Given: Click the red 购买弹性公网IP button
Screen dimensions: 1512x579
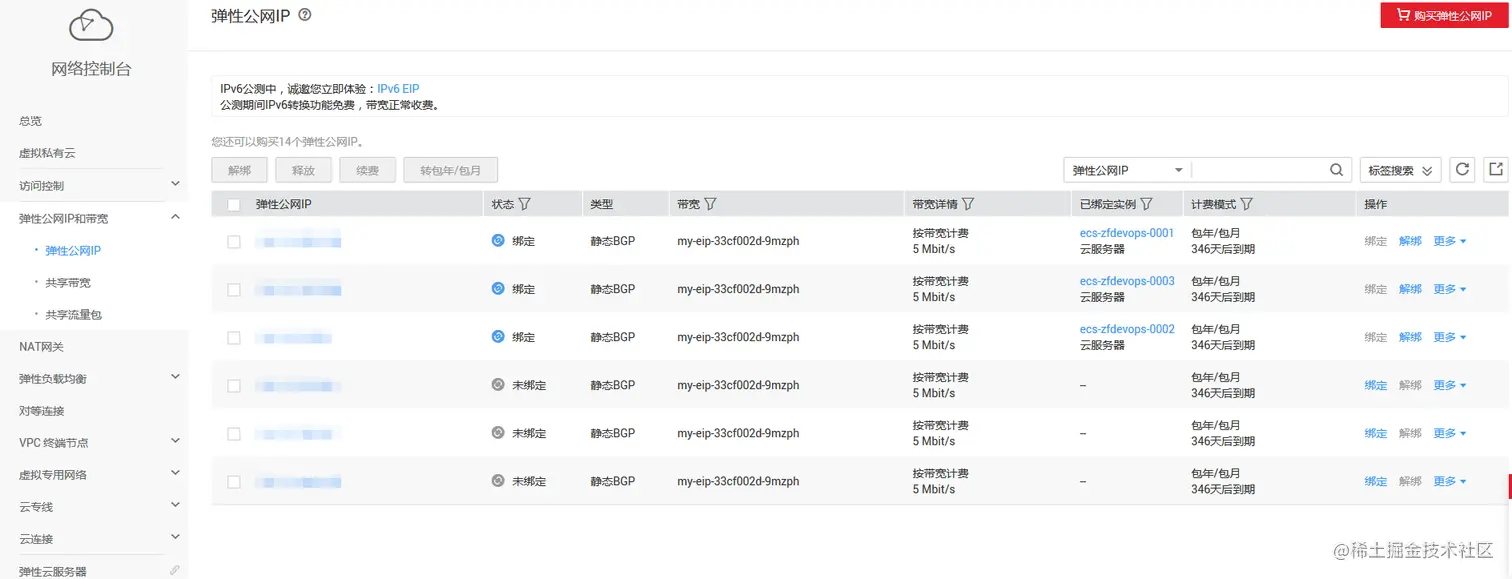Looking at the screenshot, I should (1444, 16).
